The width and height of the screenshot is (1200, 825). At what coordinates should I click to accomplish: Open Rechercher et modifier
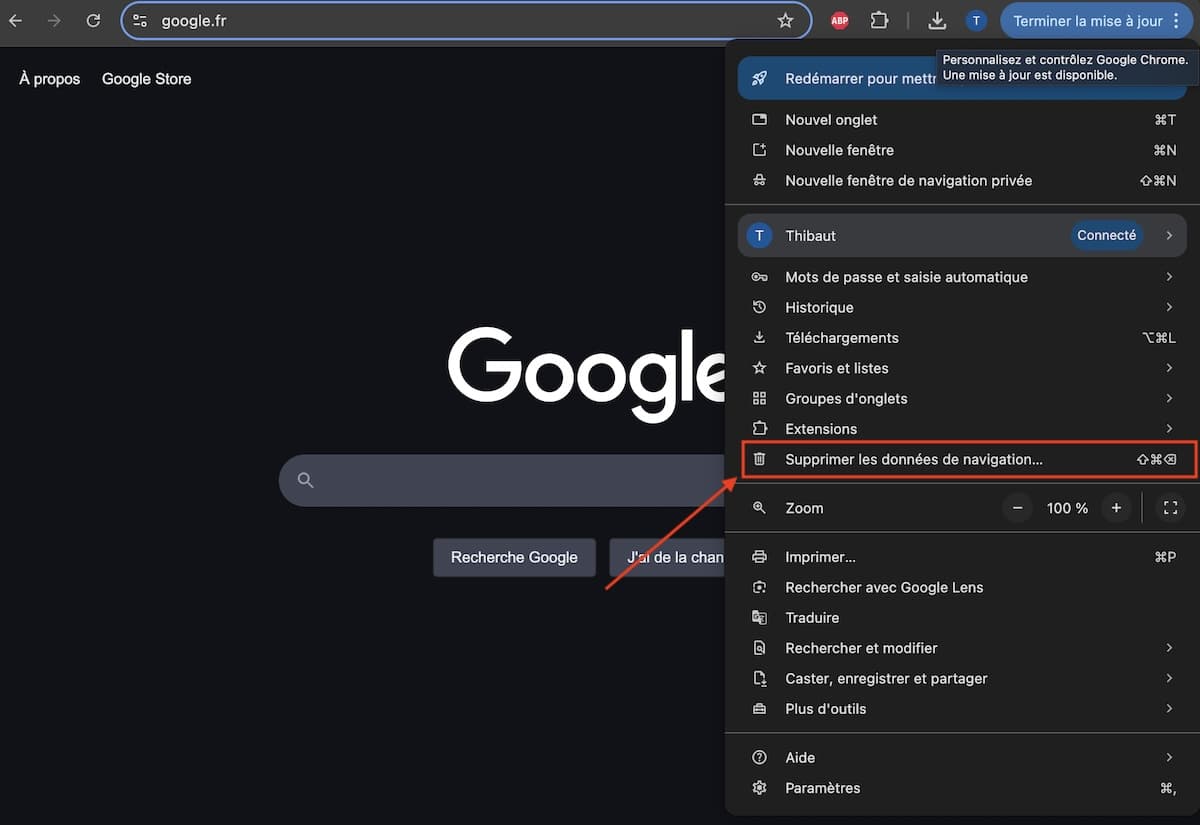961,648
